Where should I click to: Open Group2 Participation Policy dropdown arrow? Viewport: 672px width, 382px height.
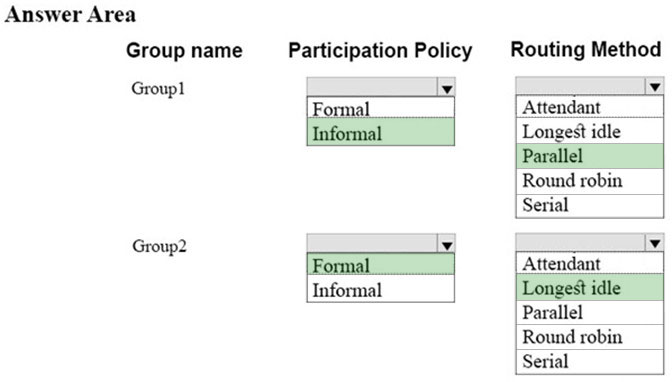(x=447, y=244)
